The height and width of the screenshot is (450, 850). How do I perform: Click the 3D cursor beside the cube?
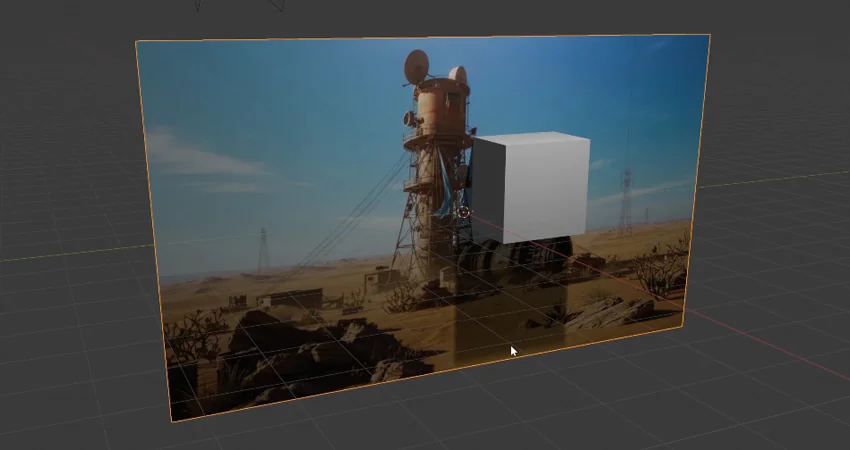(463, 212)
